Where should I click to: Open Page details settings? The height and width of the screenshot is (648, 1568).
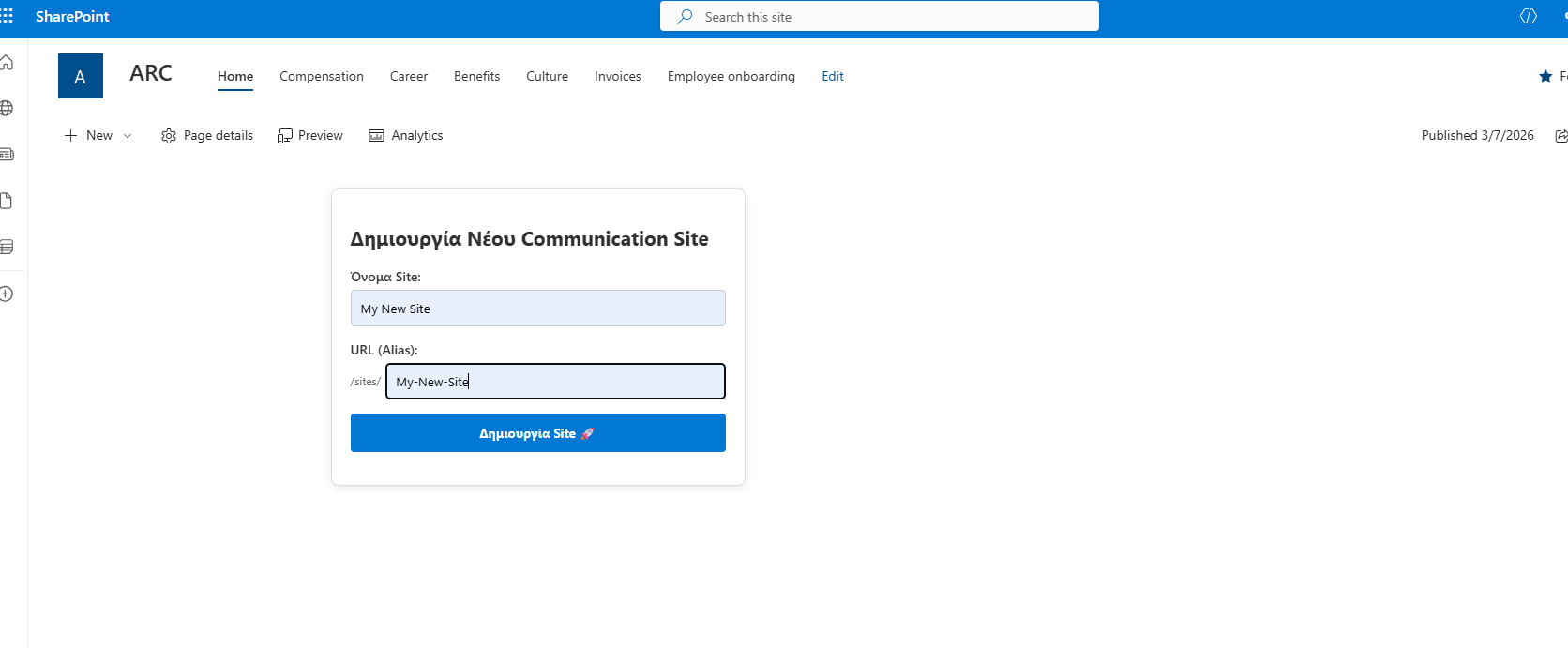pyautogui.click(x=207, y=135)
